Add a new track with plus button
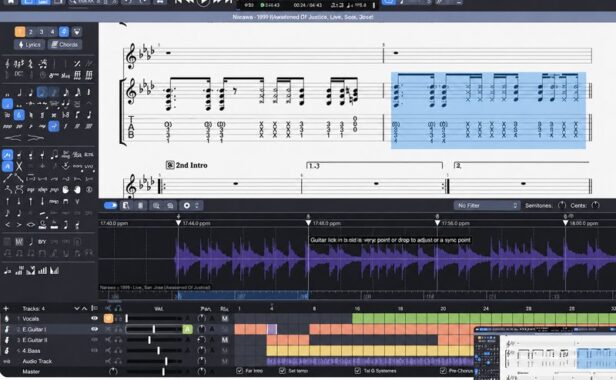This screenshot has width=616, height=380. (6, 308)
